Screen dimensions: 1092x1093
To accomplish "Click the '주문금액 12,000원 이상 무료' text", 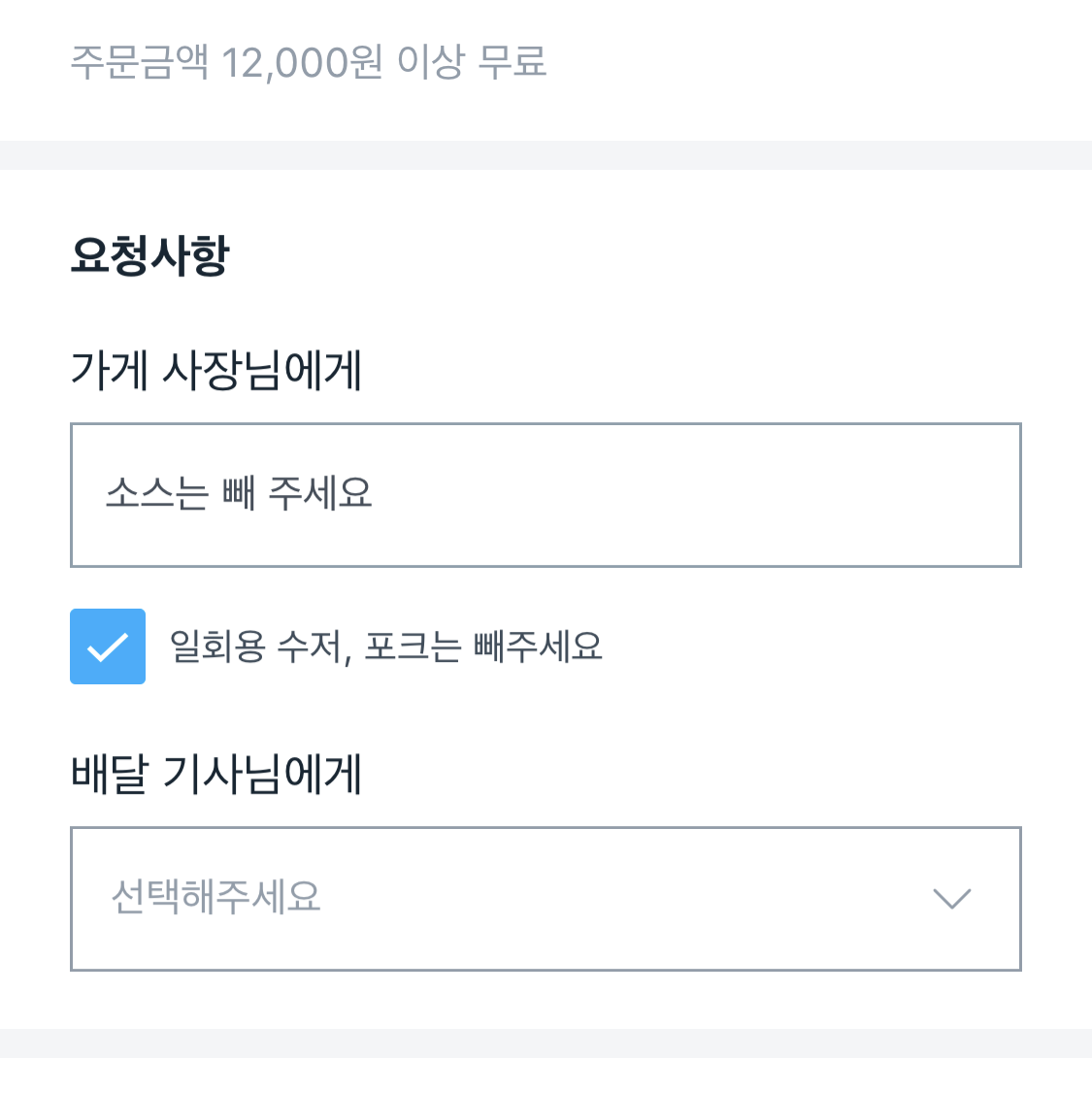I will 309,63.
